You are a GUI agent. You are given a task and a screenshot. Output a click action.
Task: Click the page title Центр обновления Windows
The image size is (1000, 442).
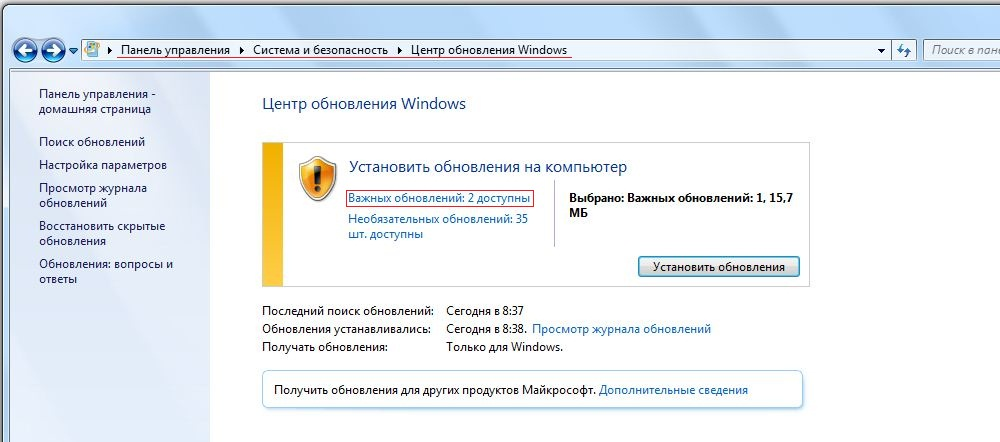tap(364, 103)
